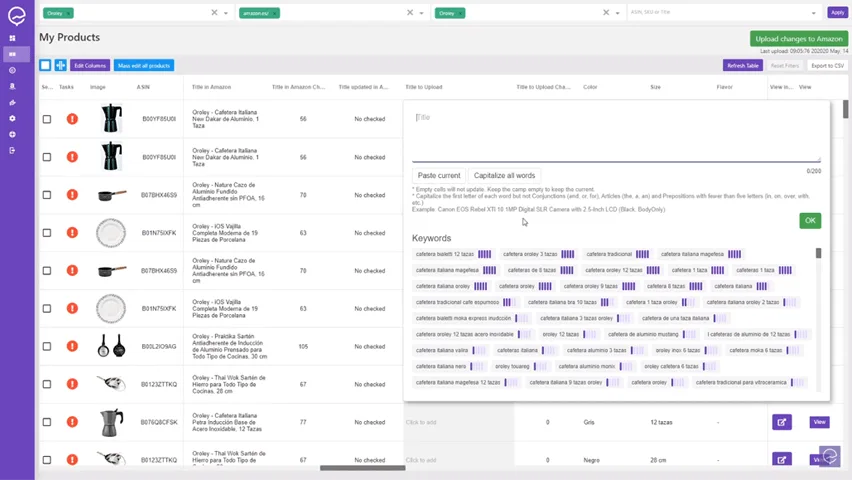Click the keywords list scrollbar
852x480 pixels.
(x=818, y=253)
